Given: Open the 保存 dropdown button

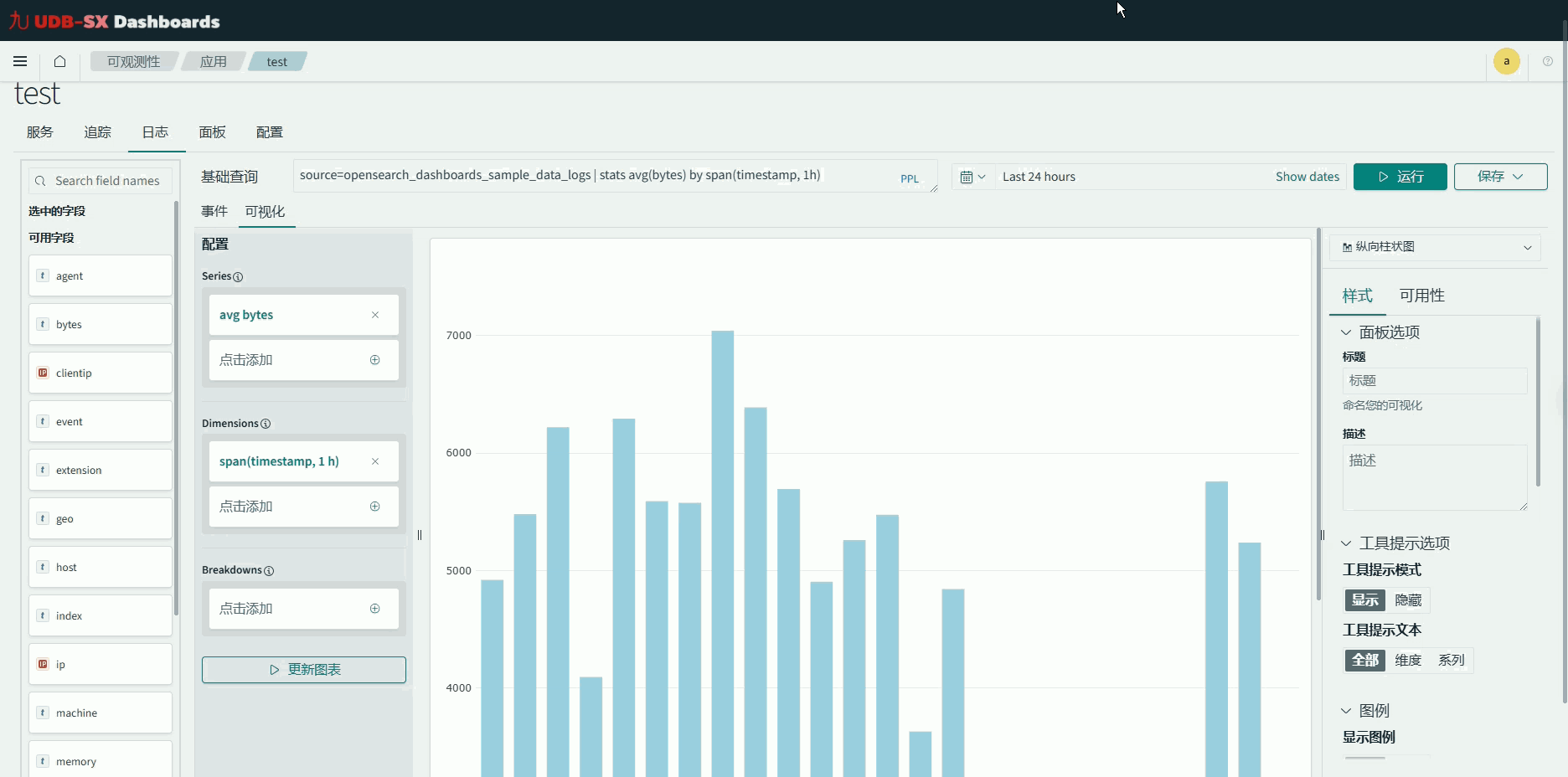Looking at the screenshot, I should coord(1499,177).
